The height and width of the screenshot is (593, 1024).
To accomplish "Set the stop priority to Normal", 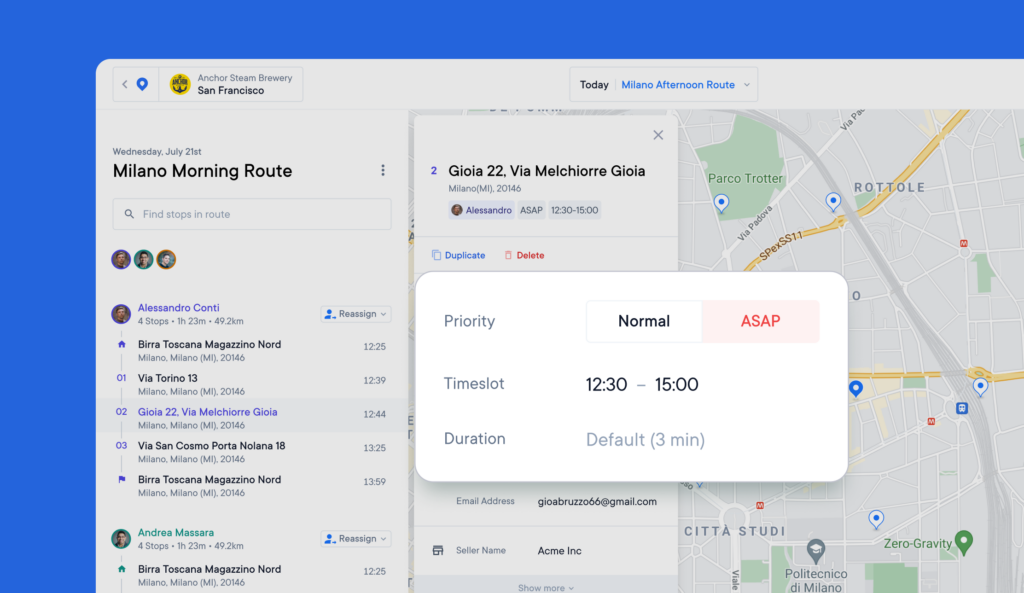I will click(643, 321).
